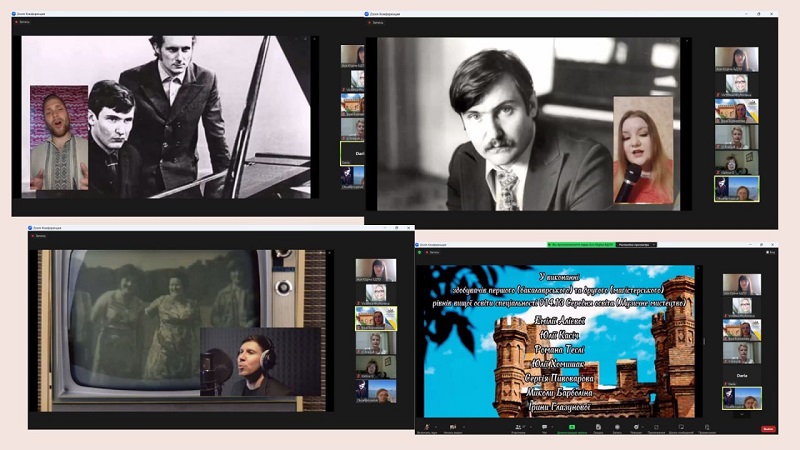Screen dimensions: 800x450
Task: Open the Chat icon in Zoom toolbar
Action: (545, 427)
